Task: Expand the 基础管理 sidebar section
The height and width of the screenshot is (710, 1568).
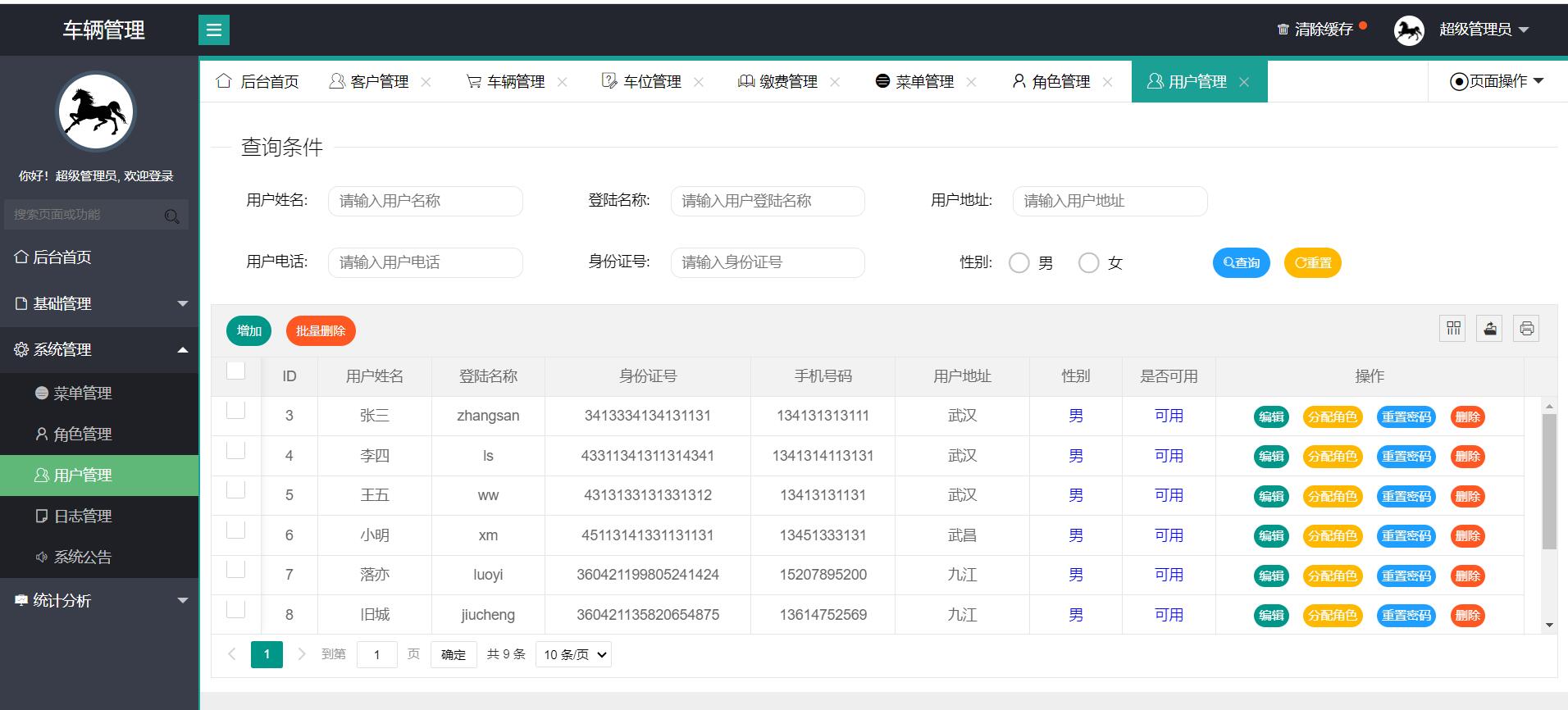Action: point(99,303)
